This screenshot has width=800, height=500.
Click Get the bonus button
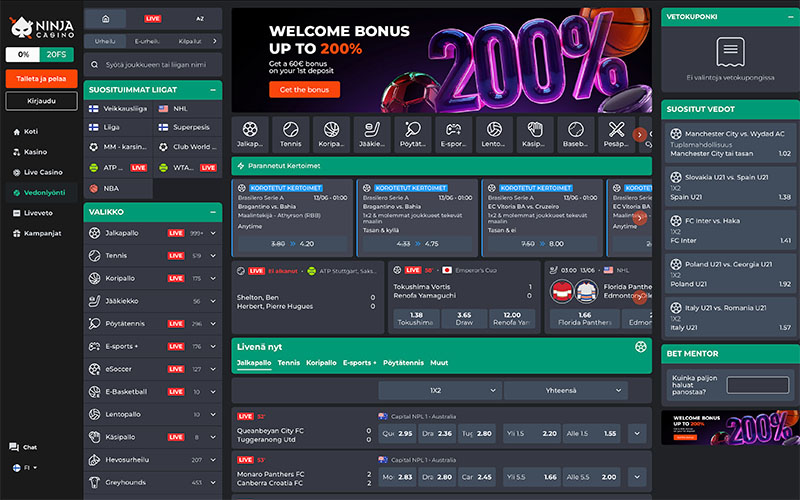(304, 89)
